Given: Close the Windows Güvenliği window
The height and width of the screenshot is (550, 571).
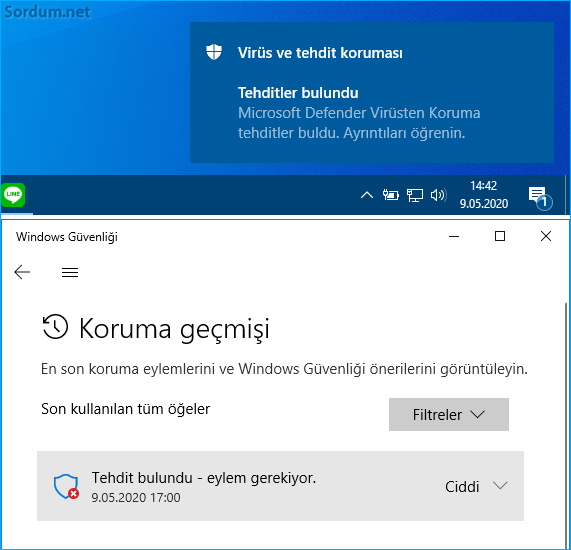Looking at the screenshot, I should (546, 236).
